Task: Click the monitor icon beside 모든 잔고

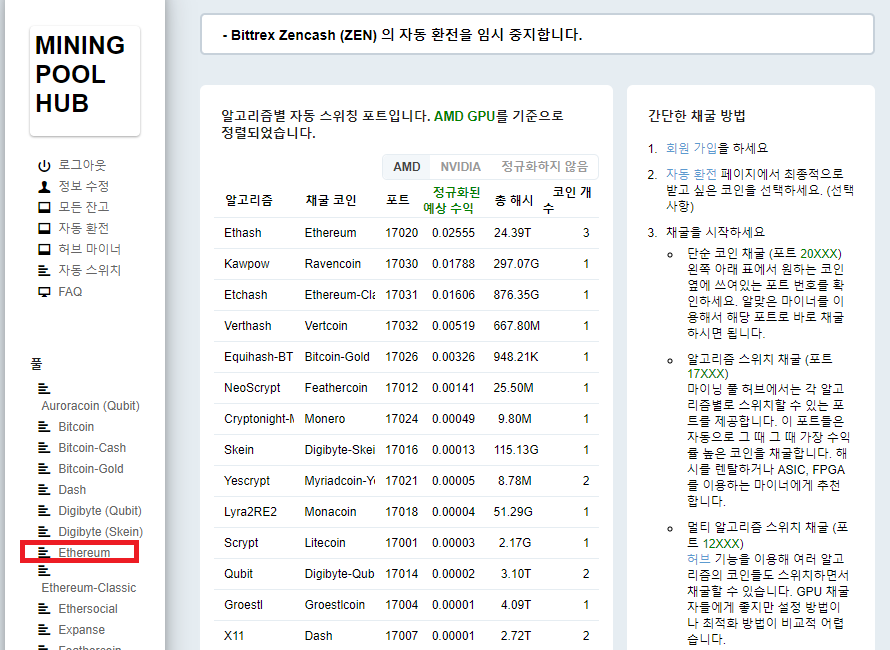Action: pos(44,208)
